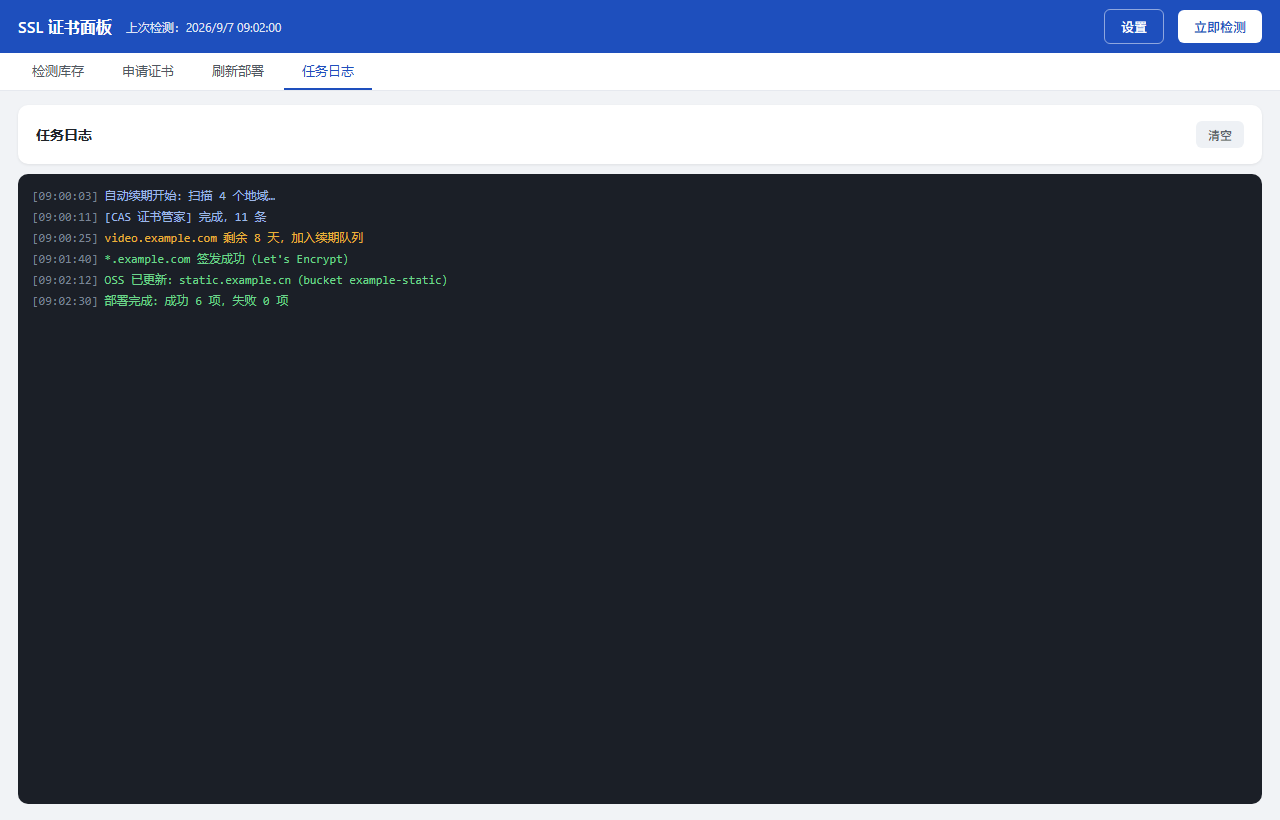Viewport: 1280px width, 820px height.
Task: Click the [09:00:03] log timestamp
Action: (x=65, y=196)
